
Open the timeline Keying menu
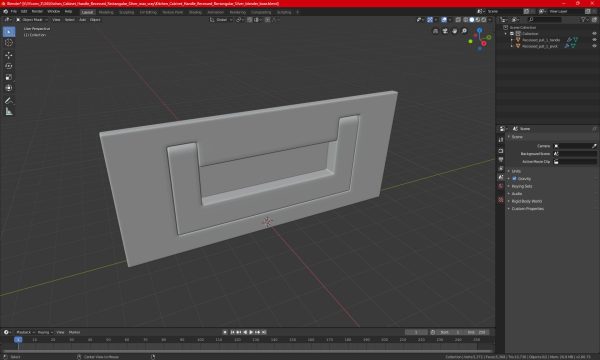click(45, 332)
